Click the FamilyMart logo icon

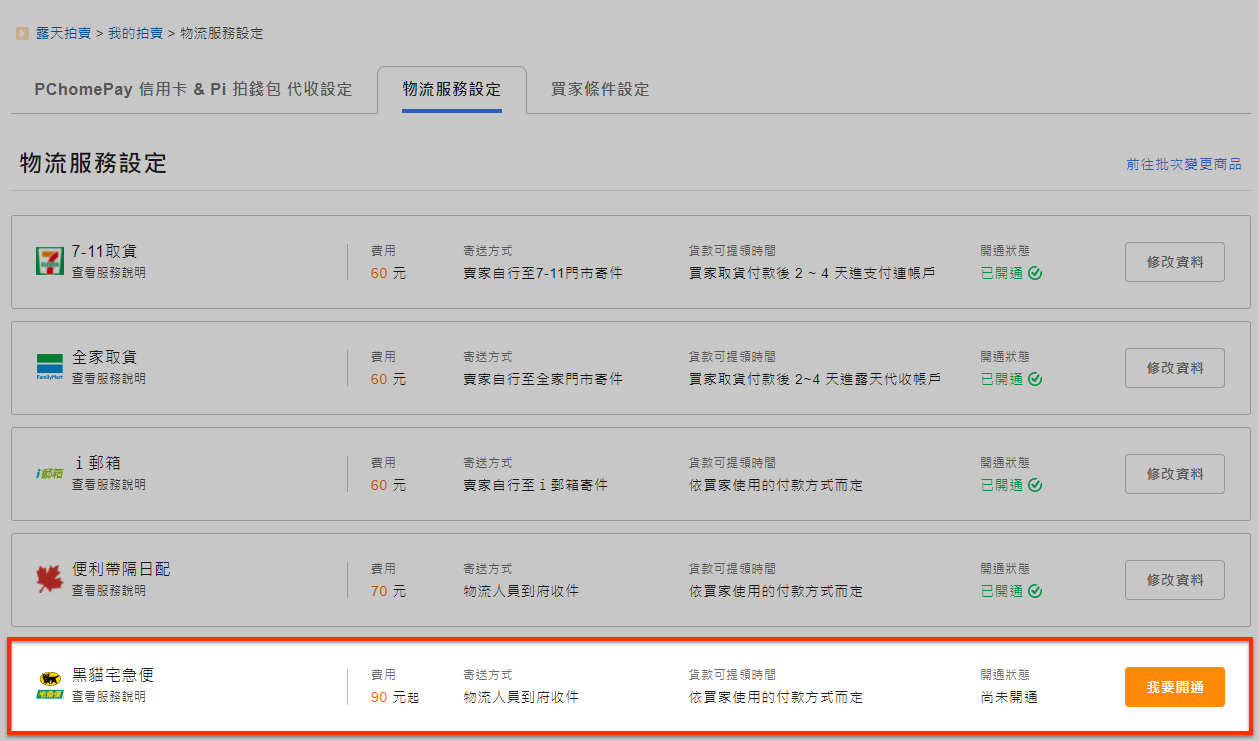click(x=49, y=367)
